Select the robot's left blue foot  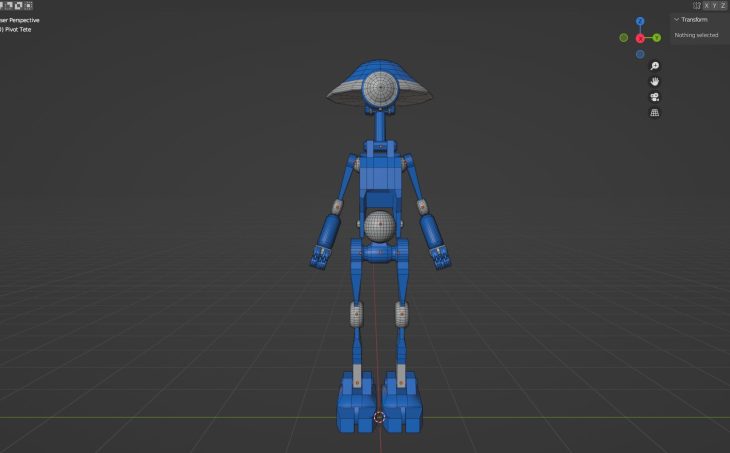click(x=353, y=407)
